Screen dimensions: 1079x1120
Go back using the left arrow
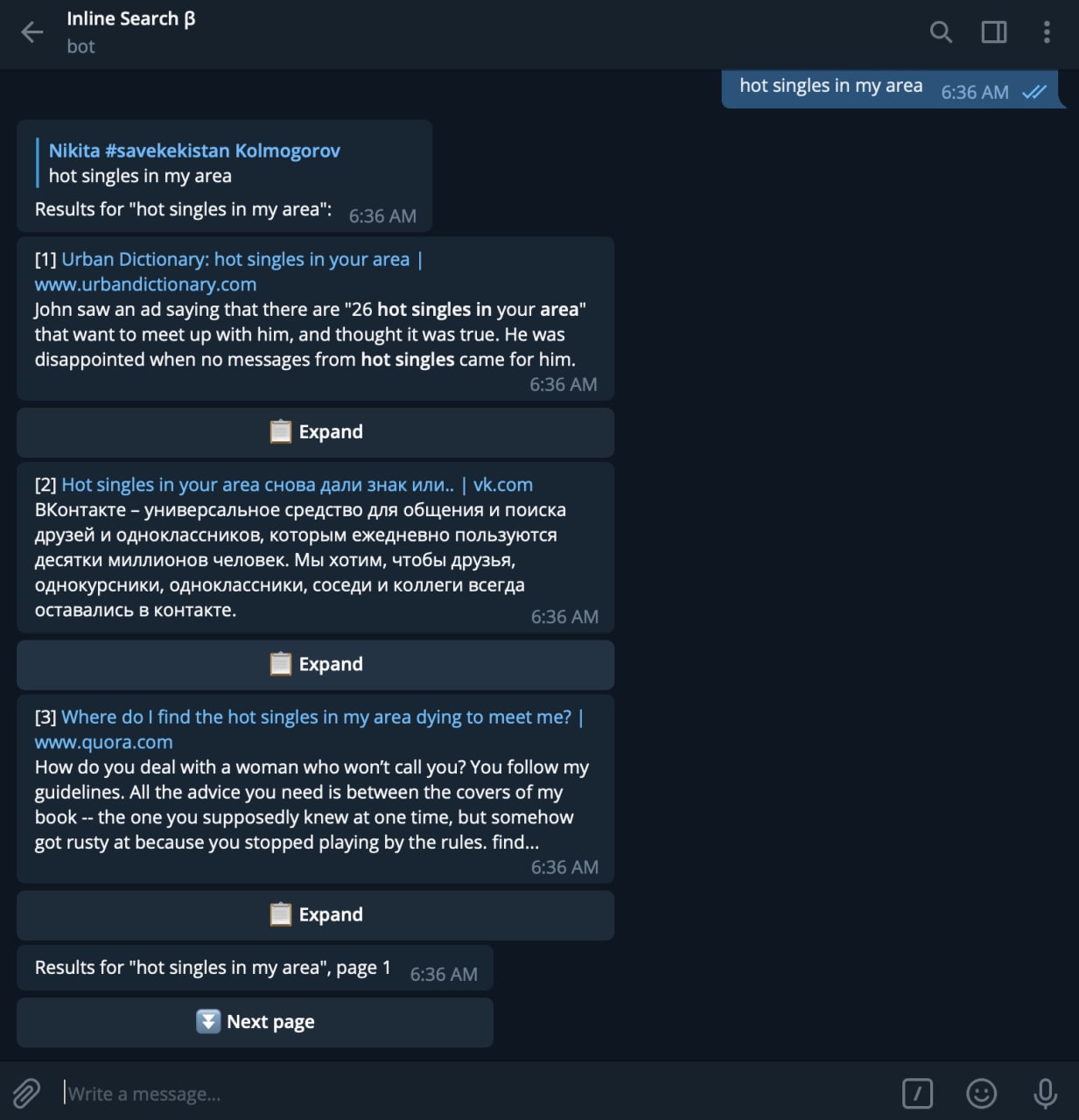(x=32, y=32)
